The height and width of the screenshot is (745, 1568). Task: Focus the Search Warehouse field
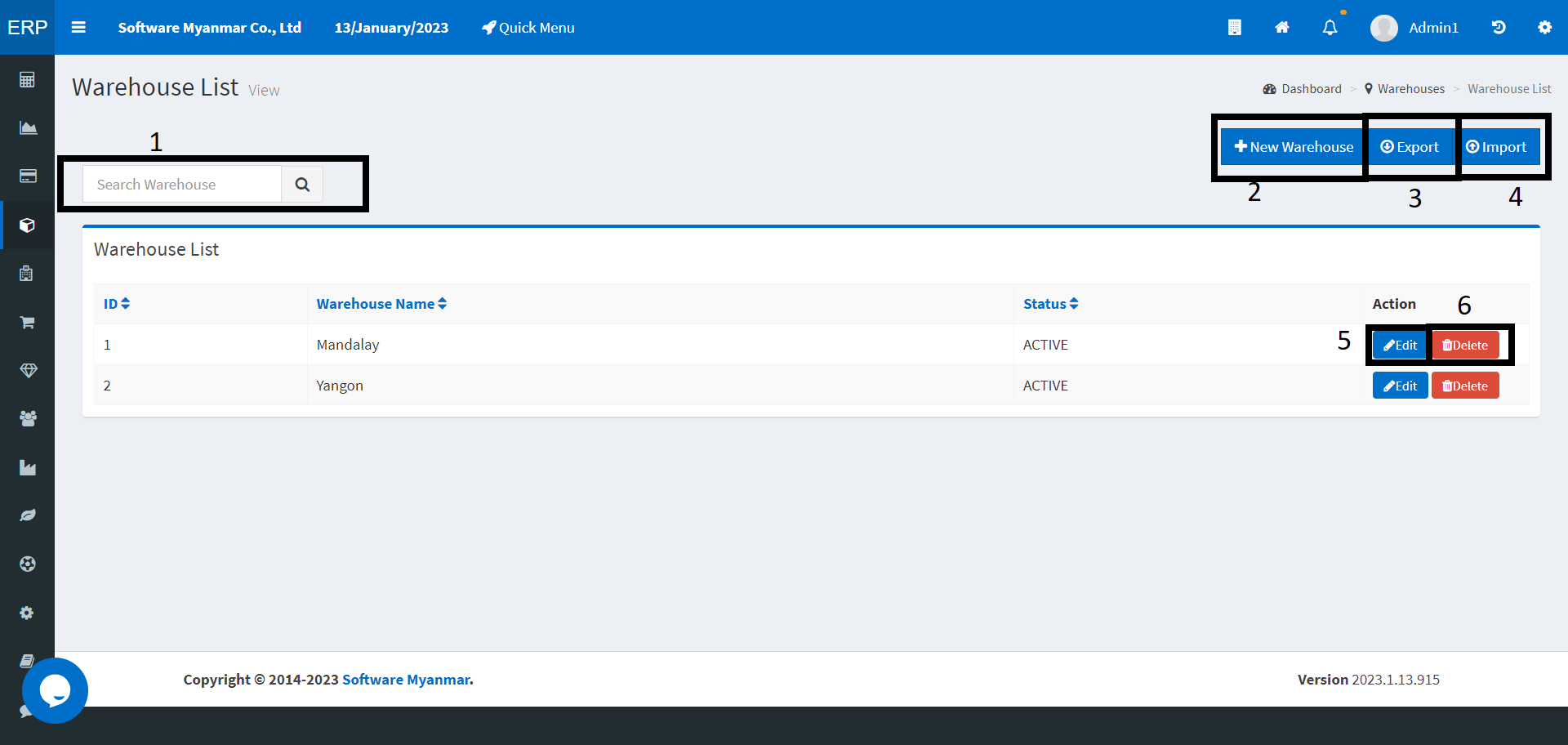[182, 185]
